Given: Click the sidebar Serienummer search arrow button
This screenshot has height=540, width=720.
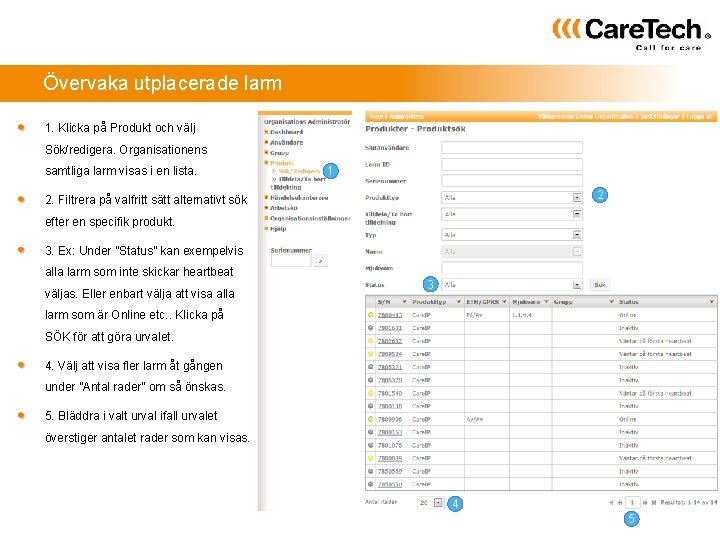Looking at the screenshot, I should click(321, 261).
